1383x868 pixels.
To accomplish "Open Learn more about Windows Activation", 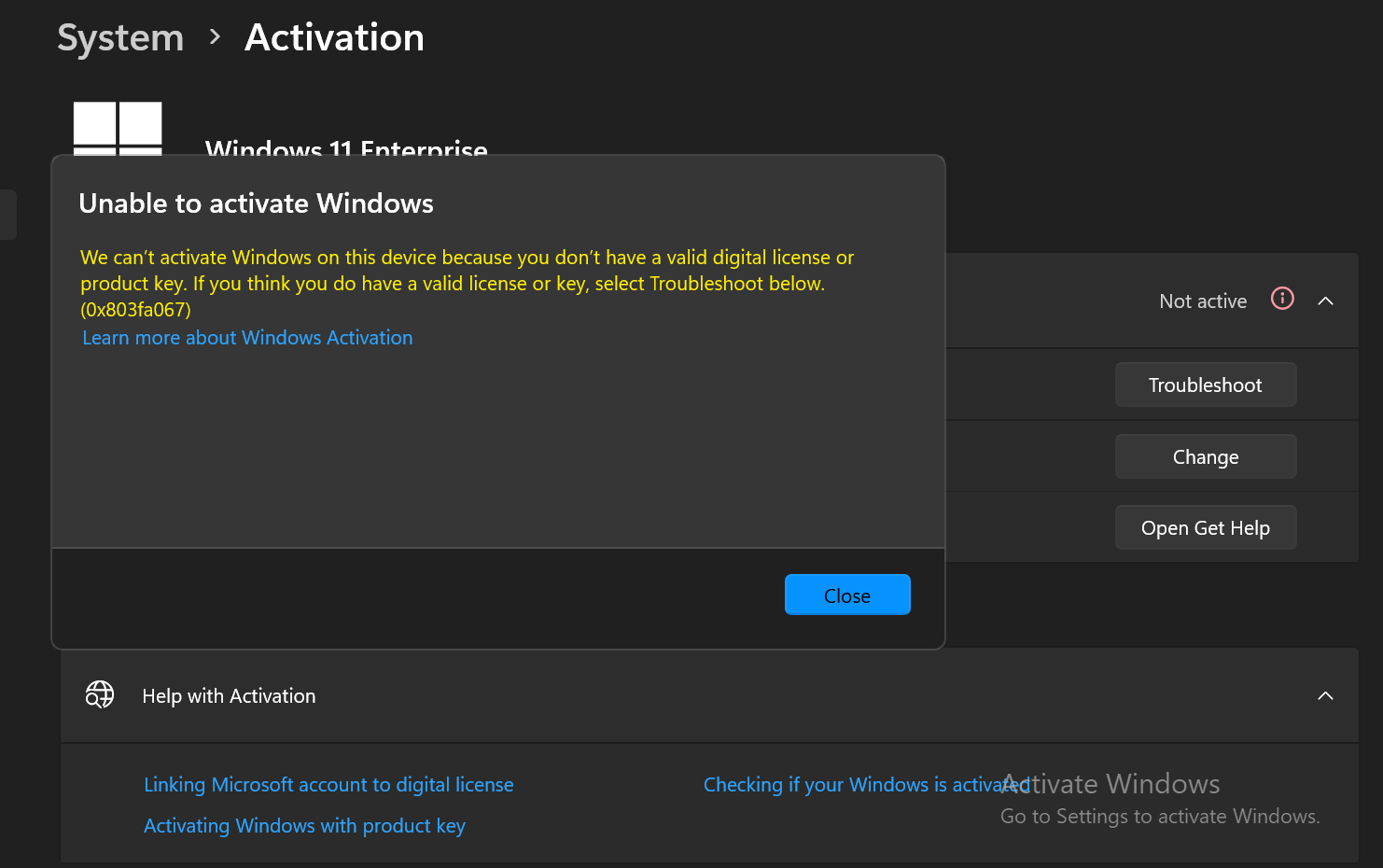I will (246, 337).
